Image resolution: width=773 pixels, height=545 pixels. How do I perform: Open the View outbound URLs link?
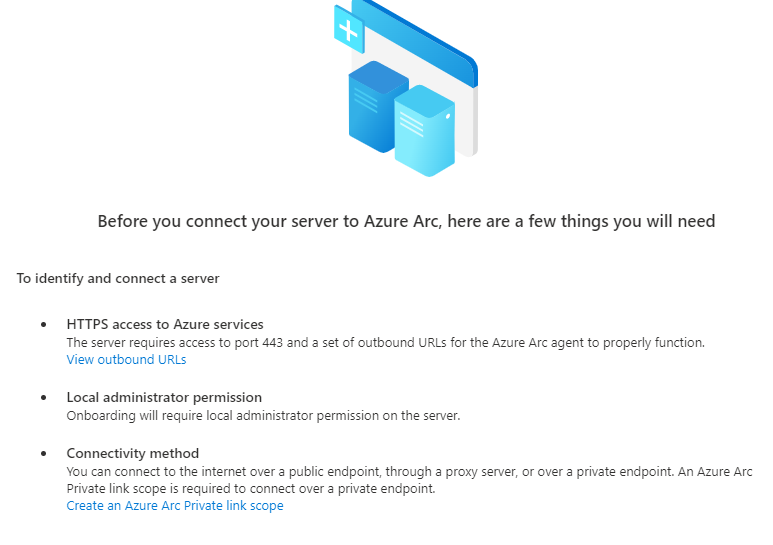point(126,360)
